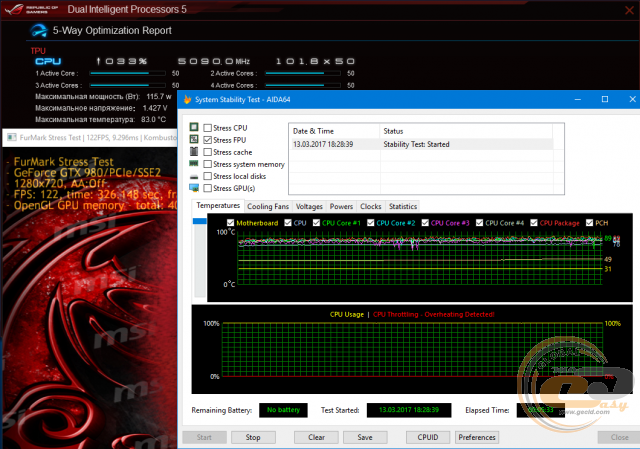Click the AIDA64 flame icon in title bar
This screenshot has width=640, height=449.
click(x=187, y=99)
